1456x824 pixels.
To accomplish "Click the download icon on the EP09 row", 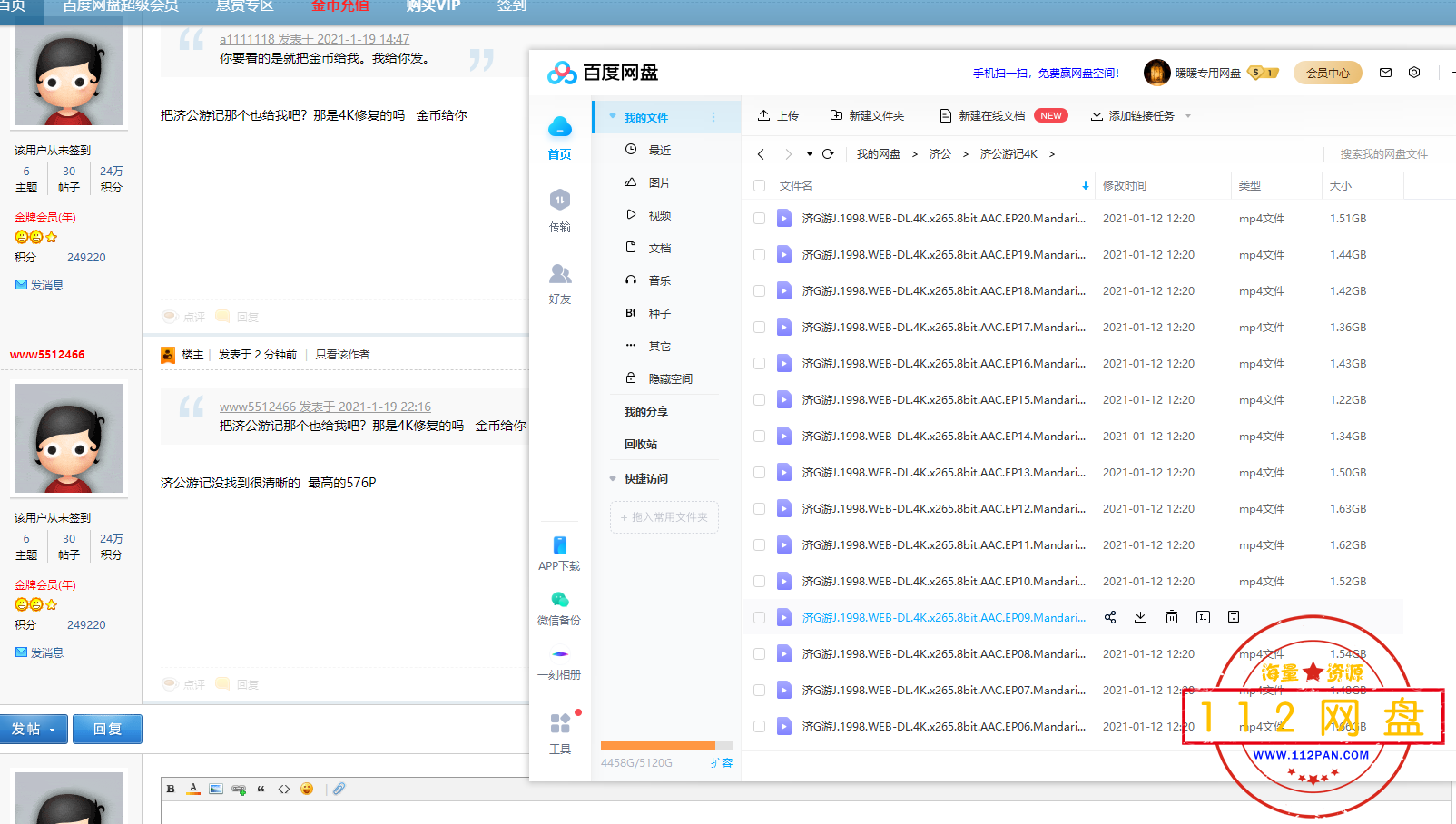I will 1141,617.
